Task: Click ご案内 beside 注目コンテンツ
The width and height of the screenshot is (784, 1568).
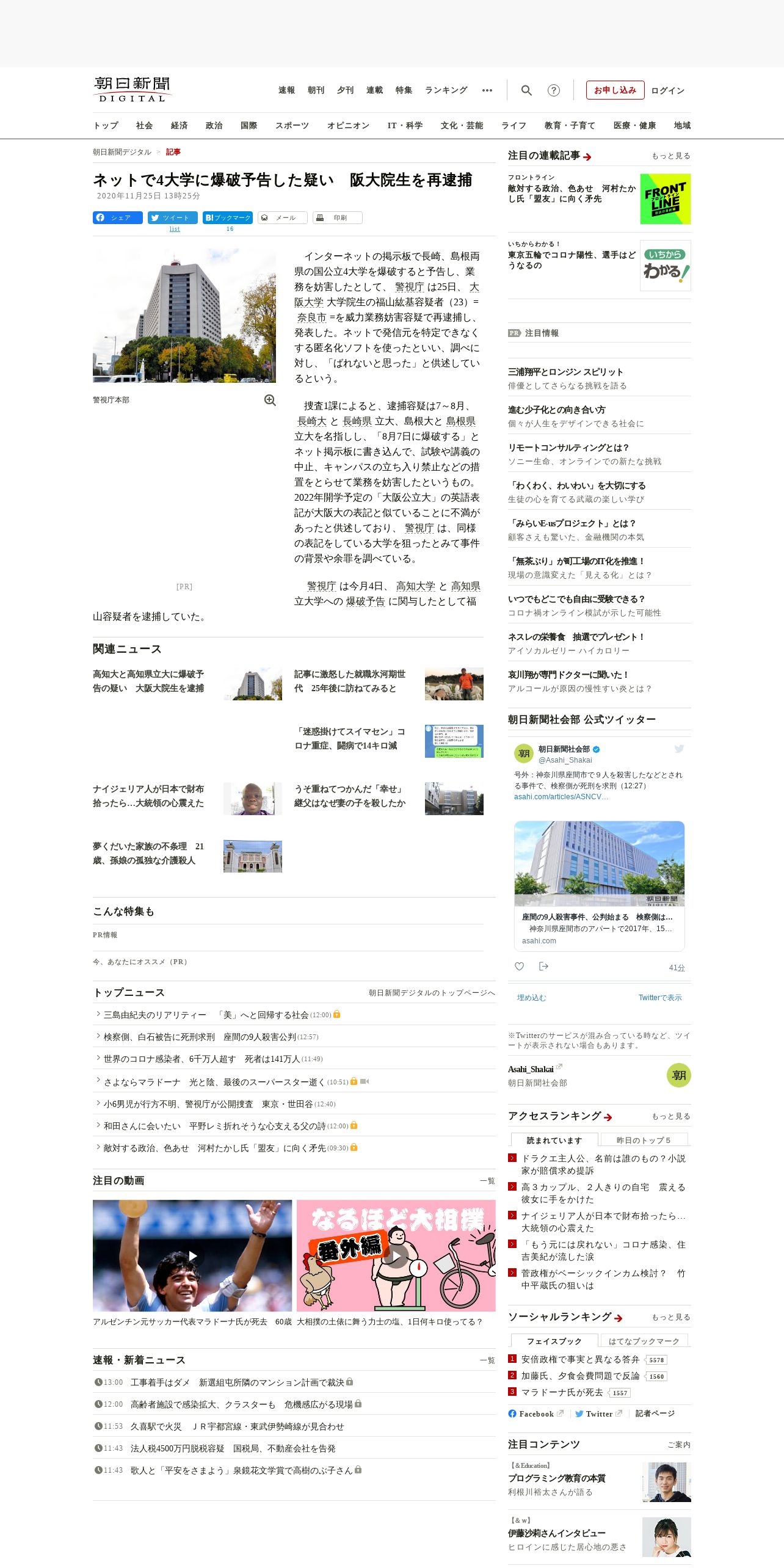Action: click(x=679, y=1445)
